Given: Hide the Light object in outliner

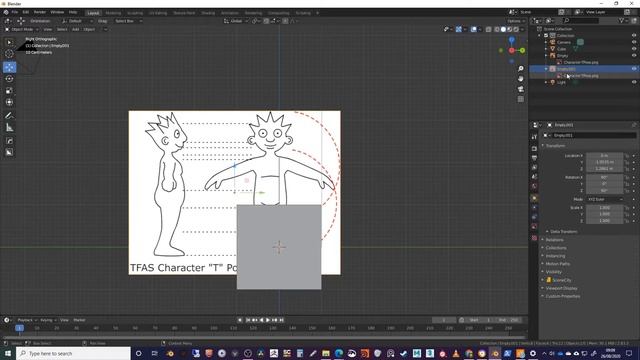Looking at the screenshot, I should (634, 82).
